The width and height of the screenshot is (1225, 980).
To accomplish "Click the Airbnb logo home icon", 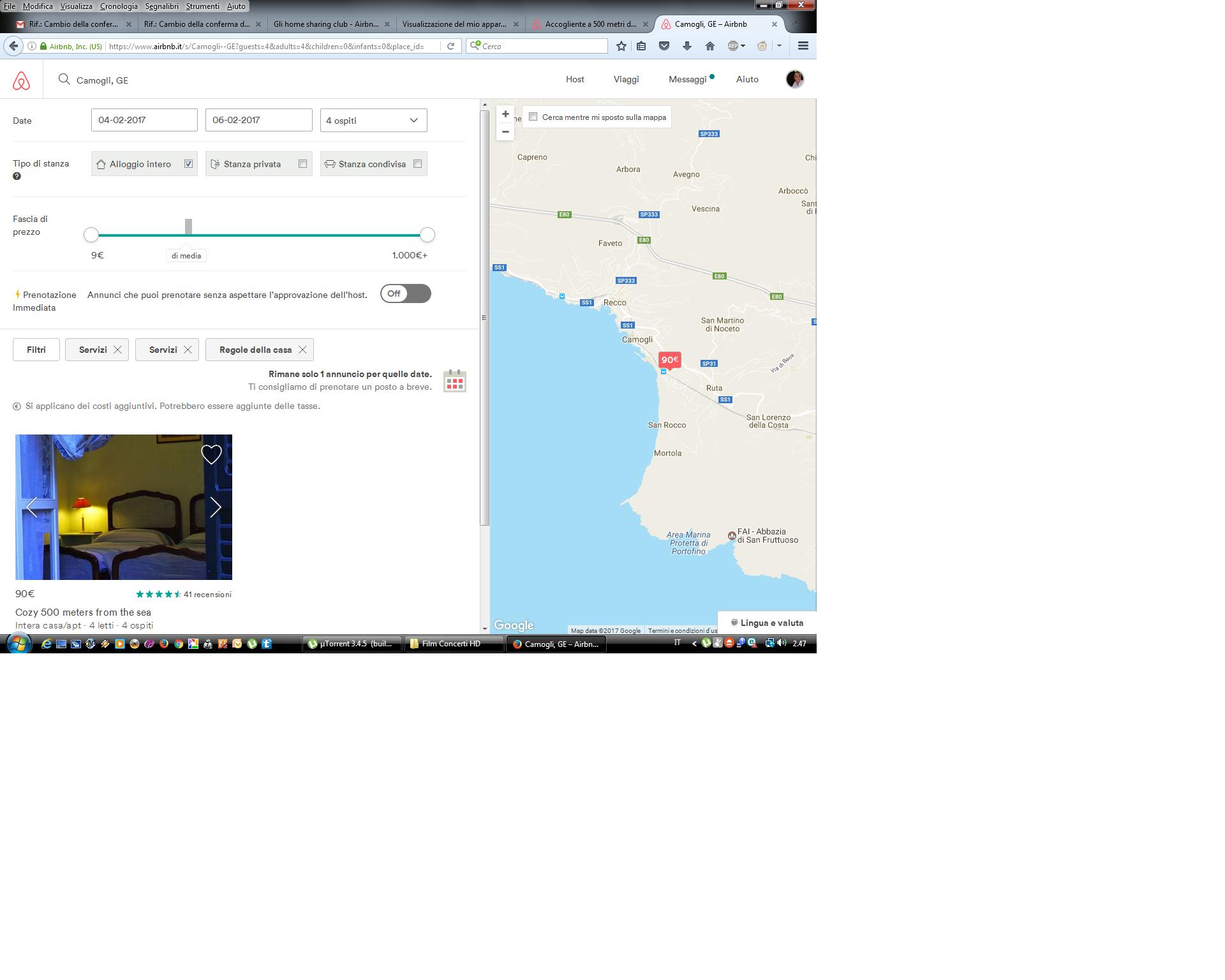I will 21,80.
